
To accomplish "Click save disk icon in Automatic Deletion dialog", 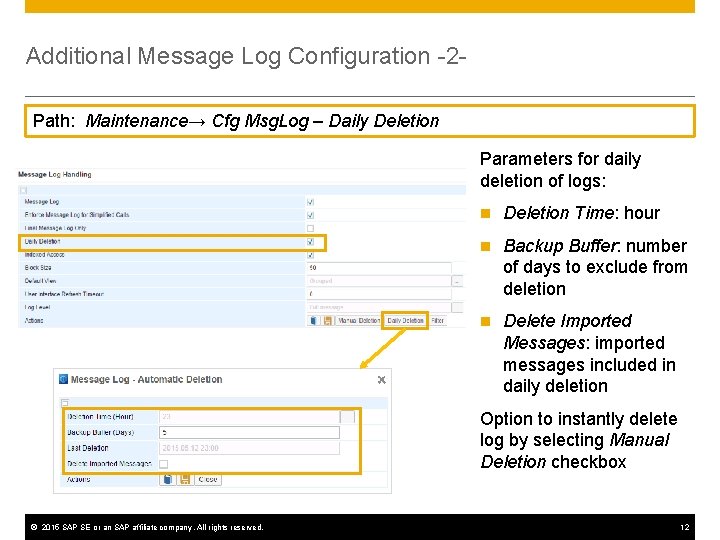I will point(185,479).
